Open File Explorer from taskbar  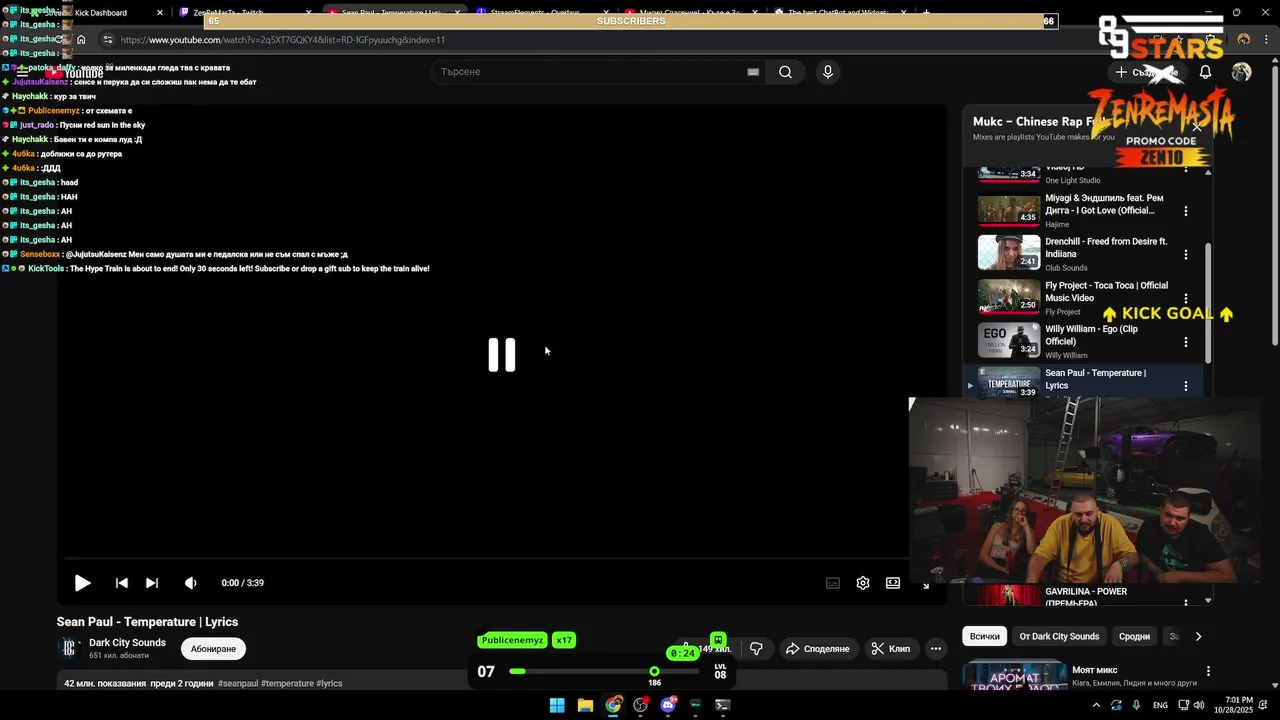[585, 705]
